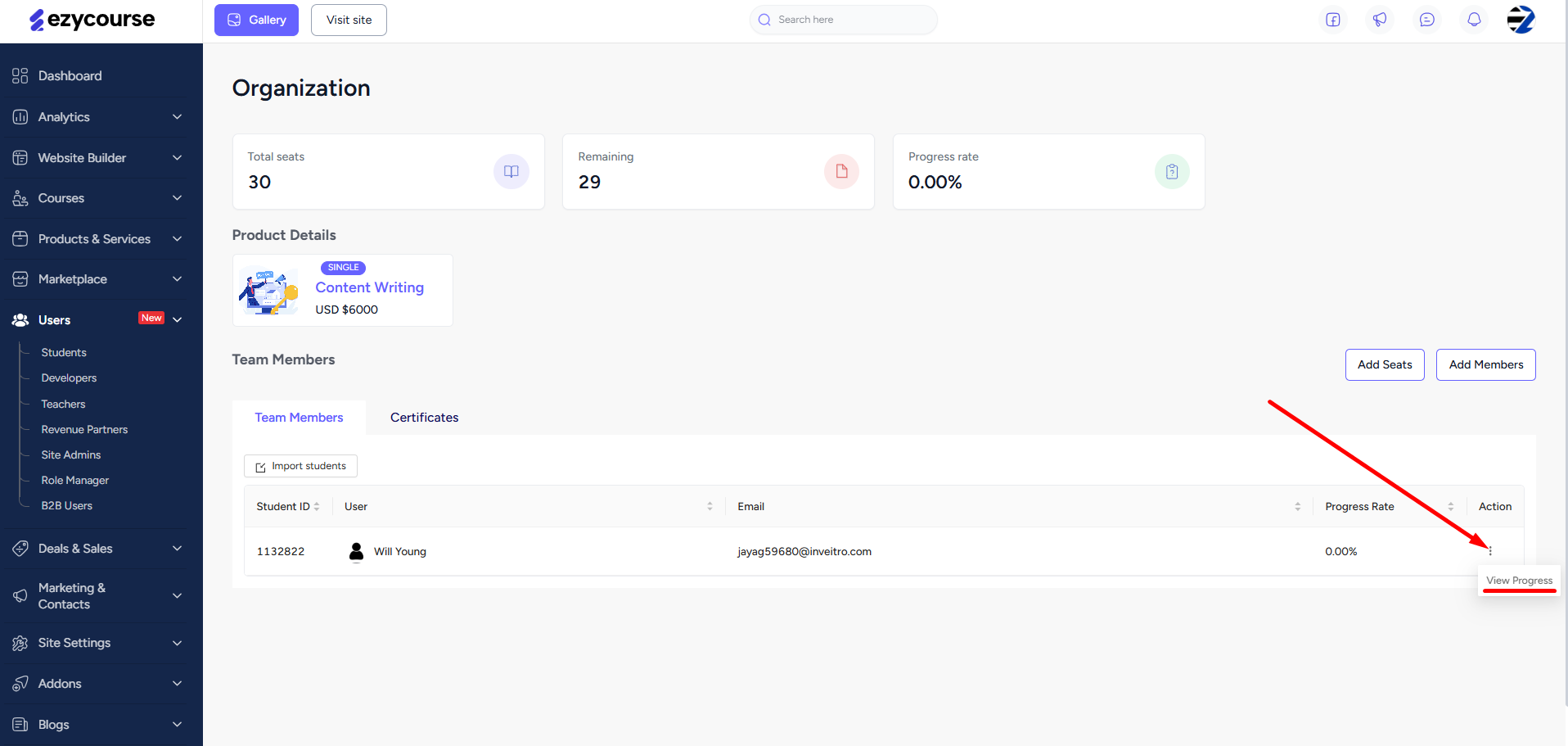This screenshot has height=746, width=1568.
Task: Focus the Search here field
Action: pos(844,20)
